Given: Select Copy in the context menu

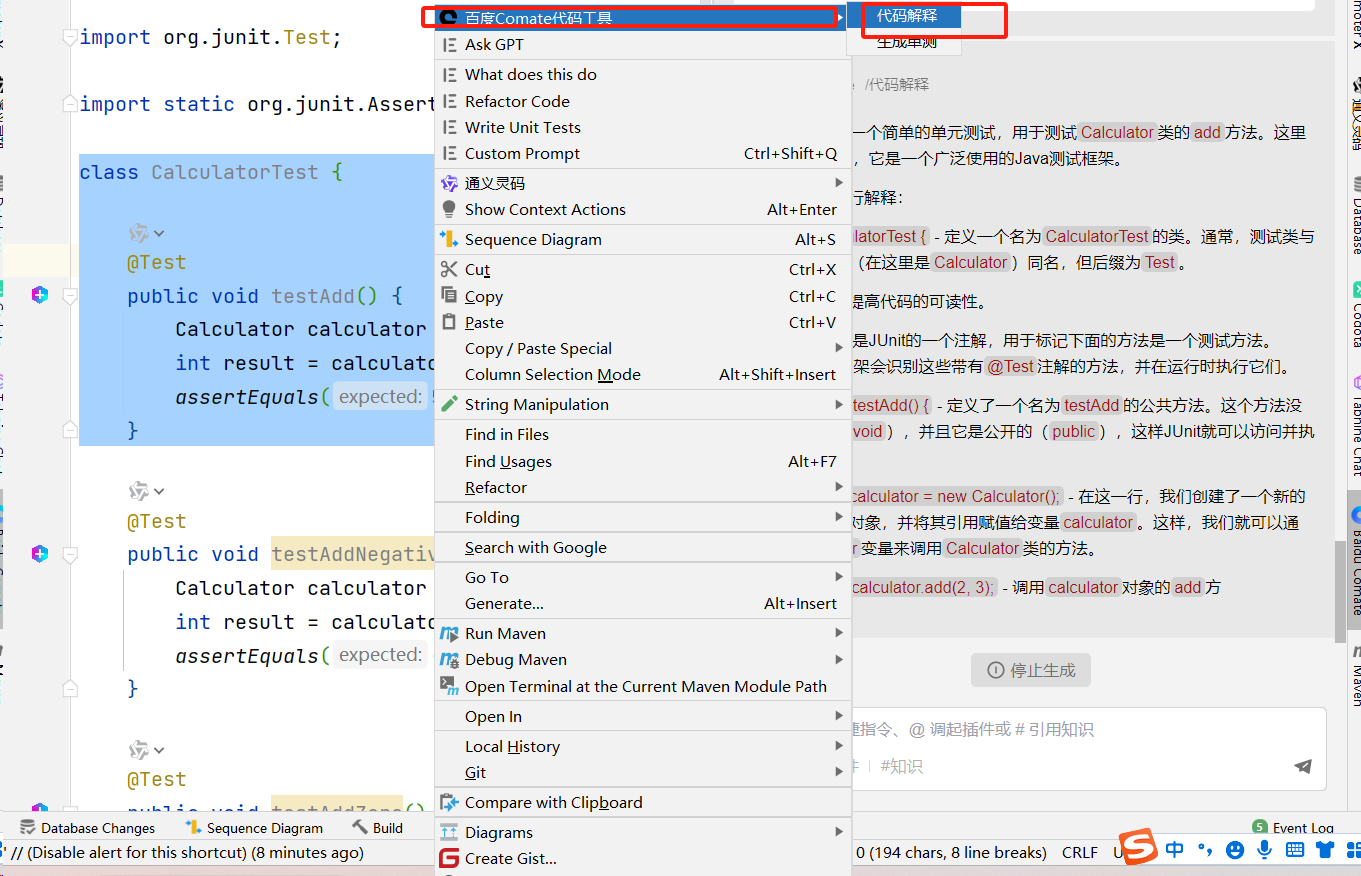Looking at the screenshot, I should pyautogui.click(x=643, y=296).
